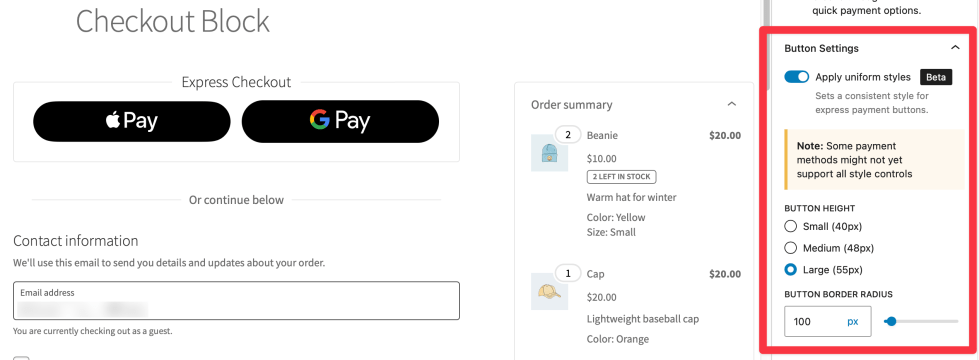Click the Apple Pay express checkout button
The width and height of the screenshot is (979, 360).
[132, 122]
